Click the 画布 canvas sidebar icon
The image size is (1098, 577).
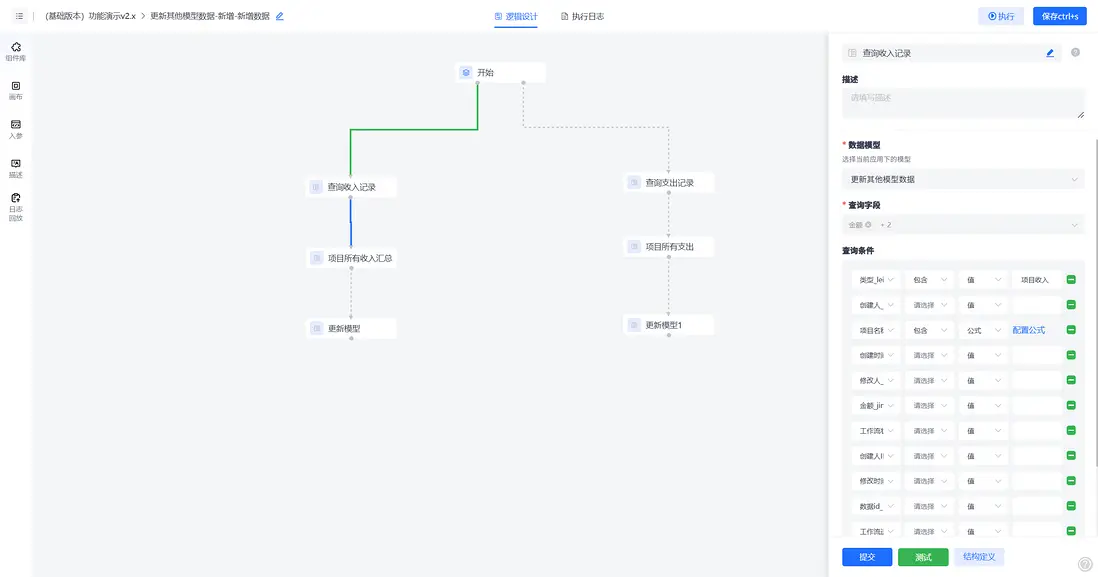tap(15, 90)
